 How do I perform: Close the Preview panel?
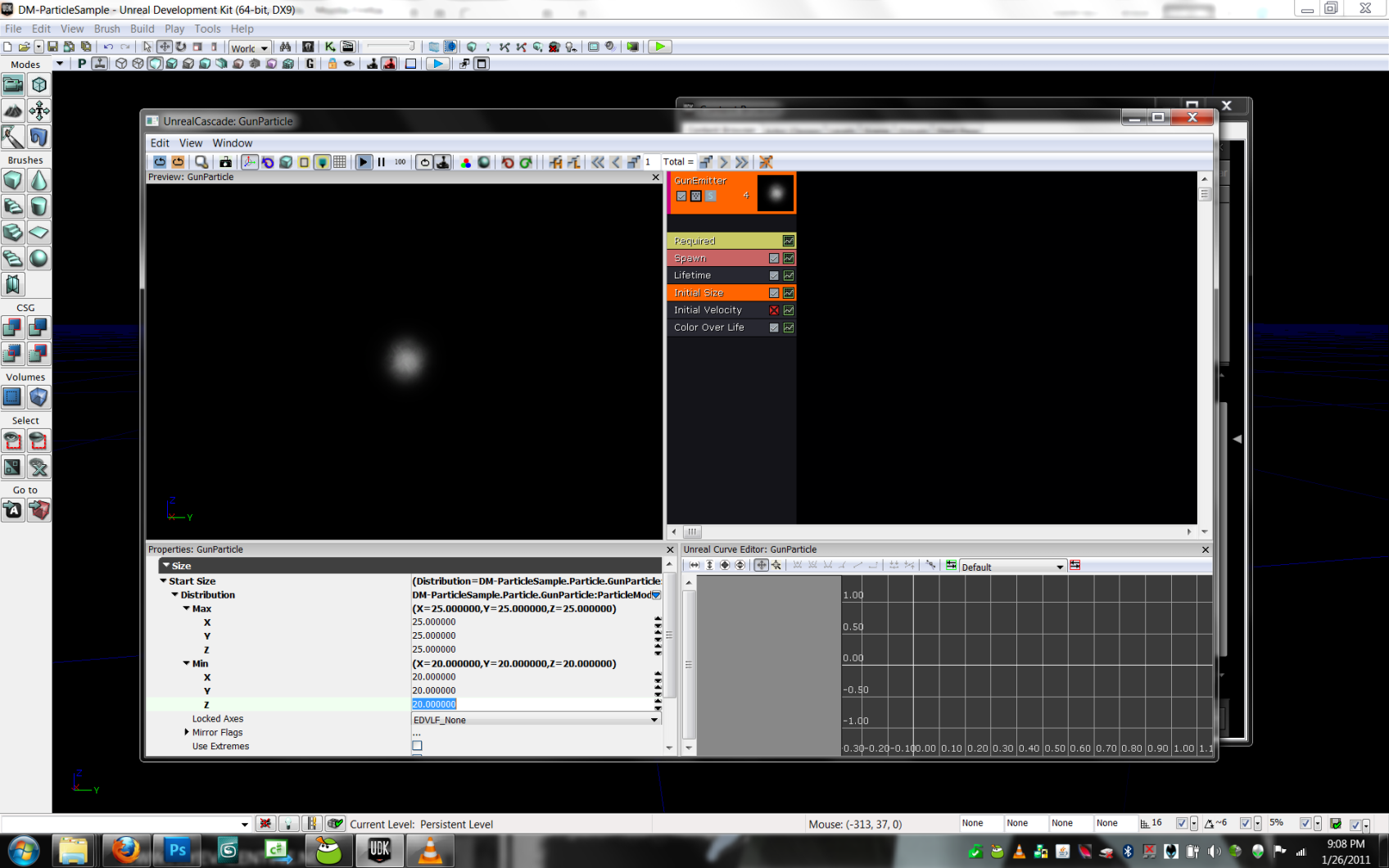click(655, 177)
